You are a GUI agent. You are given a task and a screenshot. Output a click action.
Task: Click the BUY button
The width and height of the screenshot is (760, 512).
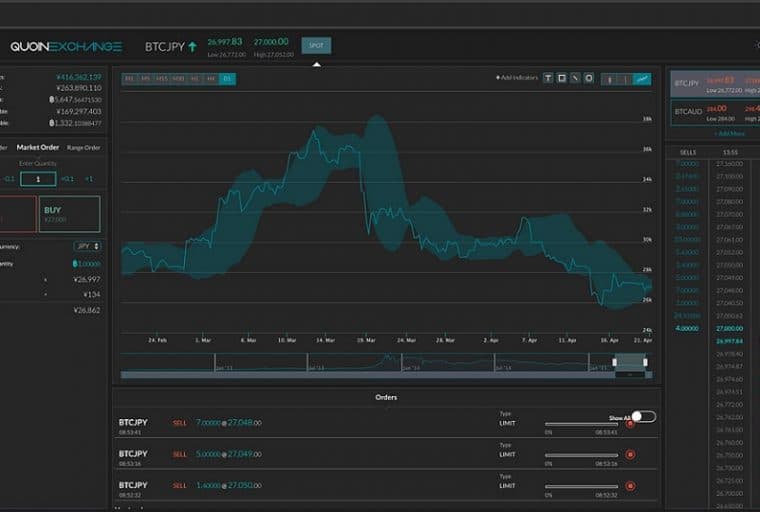(70, 214)
